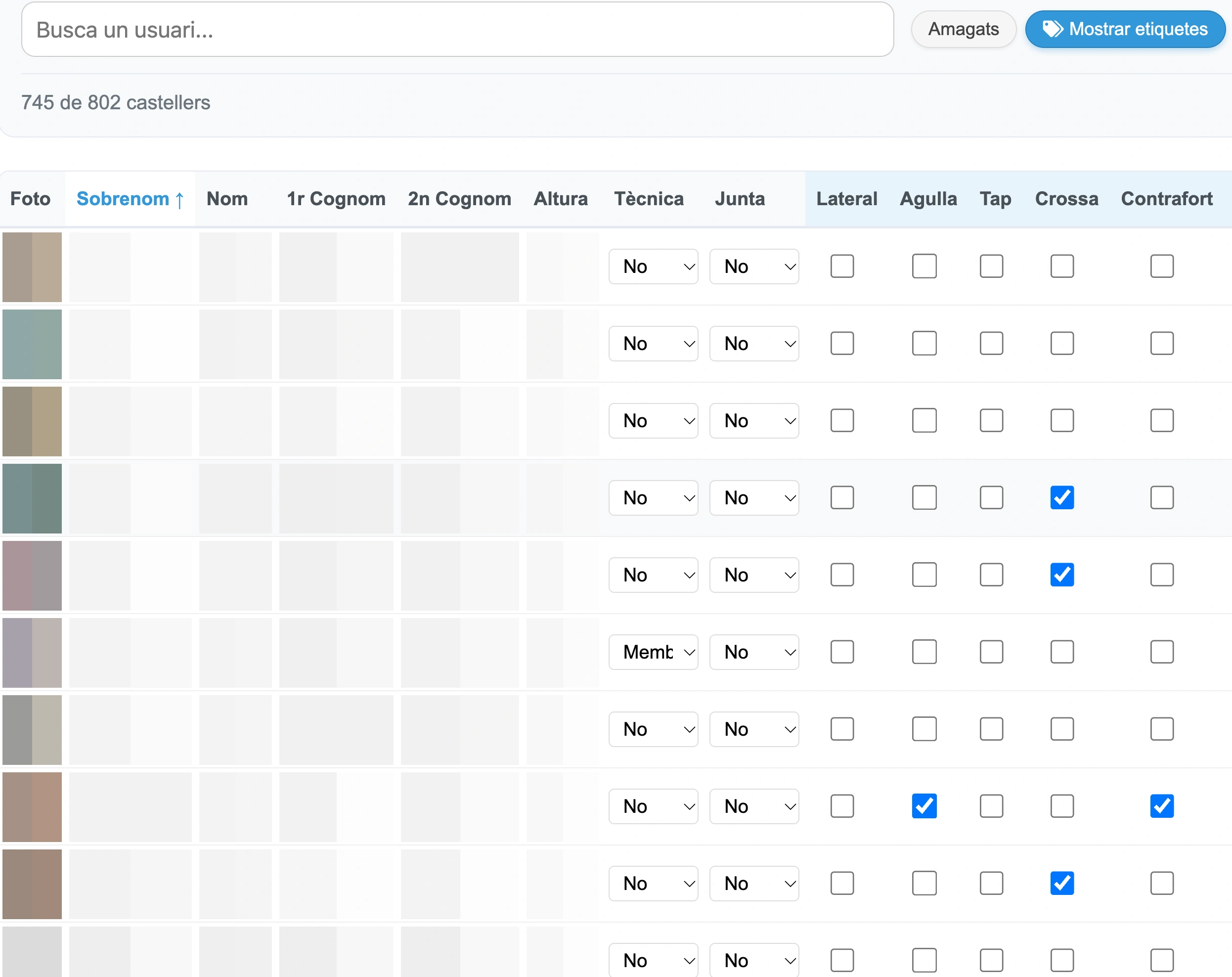Image resolution: width=1232 pixels, height=977 pixels.
Task: Click the Crossa column header
Action: [1066, 199]
